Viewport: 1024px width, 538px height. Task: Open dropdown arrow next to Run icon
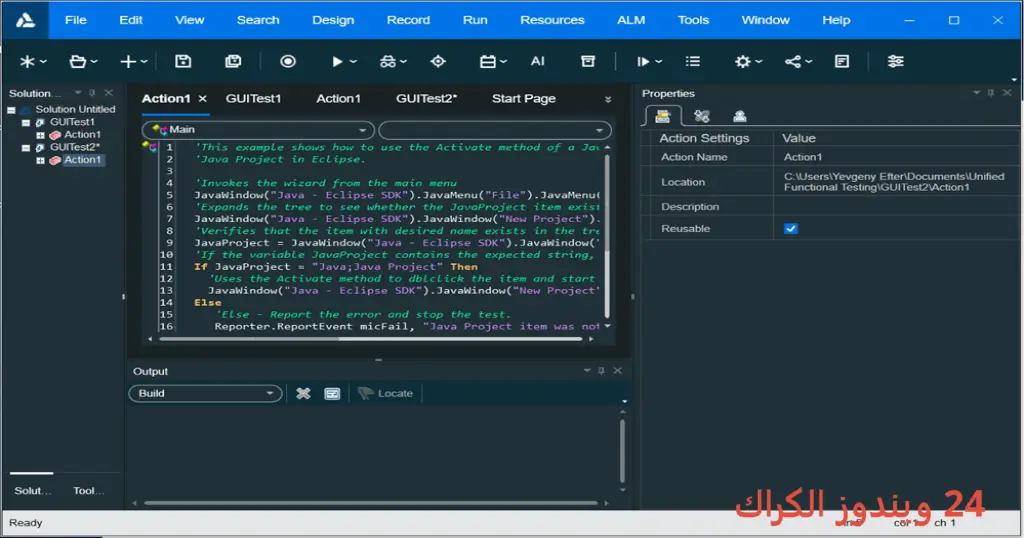click(x=353, y=61)
